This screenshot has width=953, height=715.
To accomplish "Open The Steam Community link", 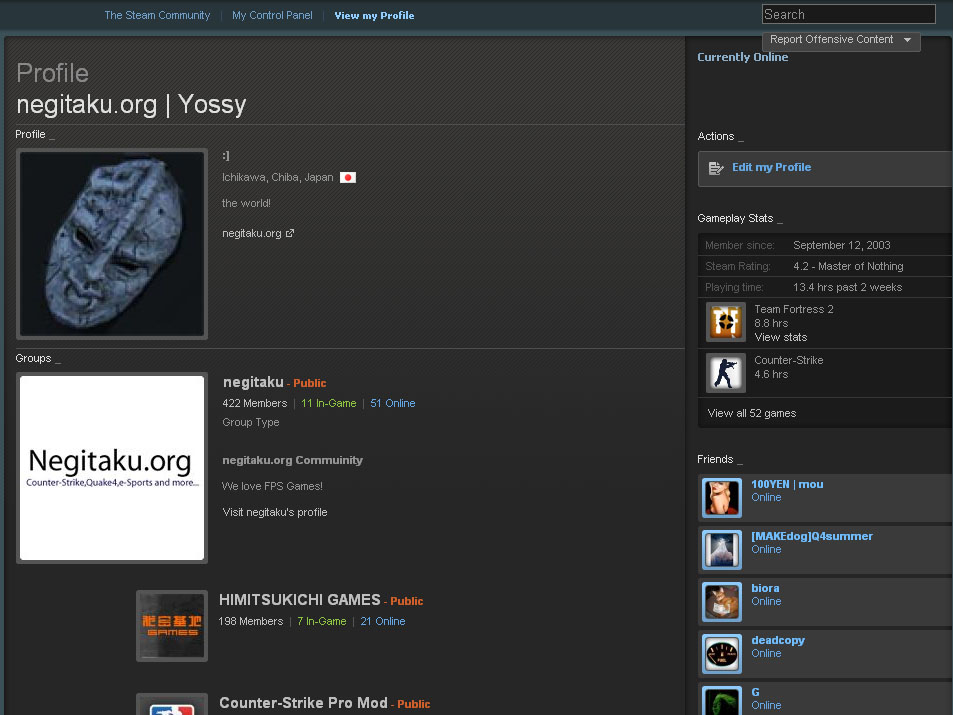I will tap(157, 15).
